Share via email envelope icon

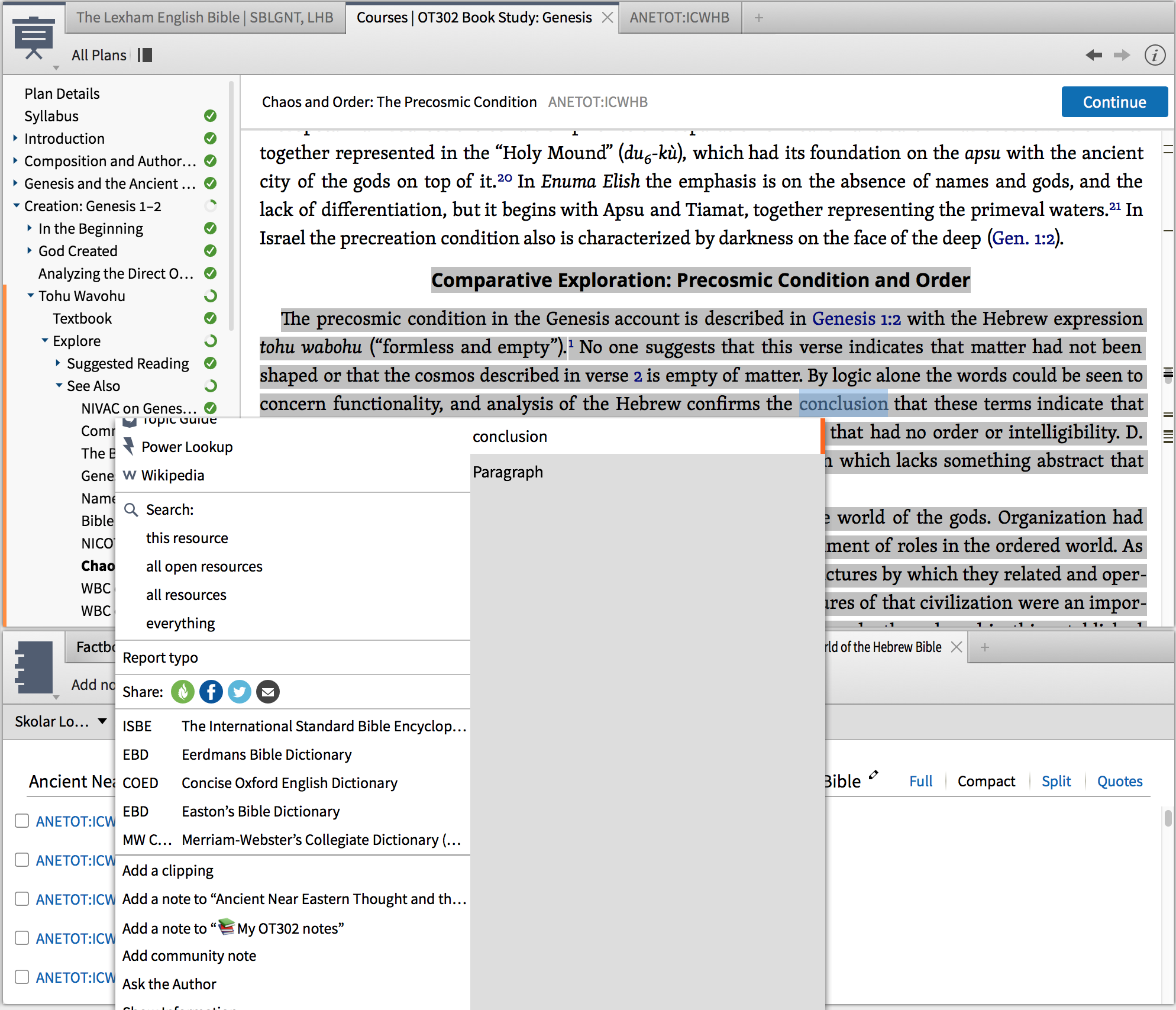tap(268, 692)
